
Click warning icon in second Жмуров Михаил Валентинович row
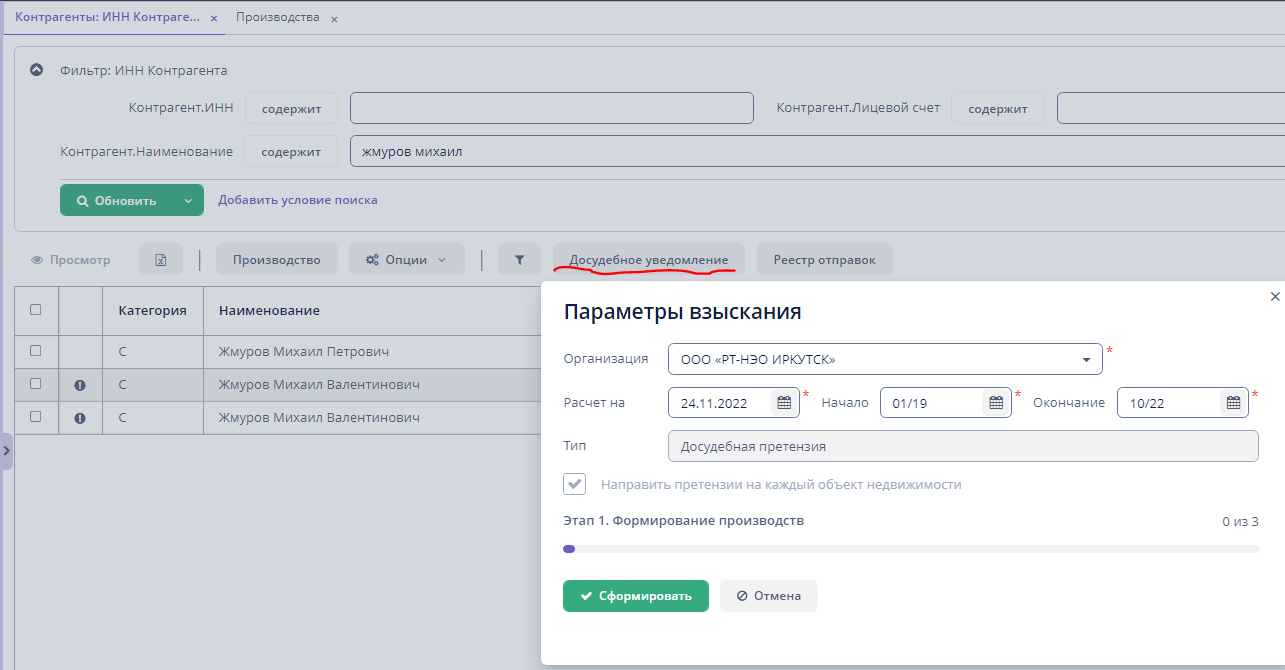[80, 418]
